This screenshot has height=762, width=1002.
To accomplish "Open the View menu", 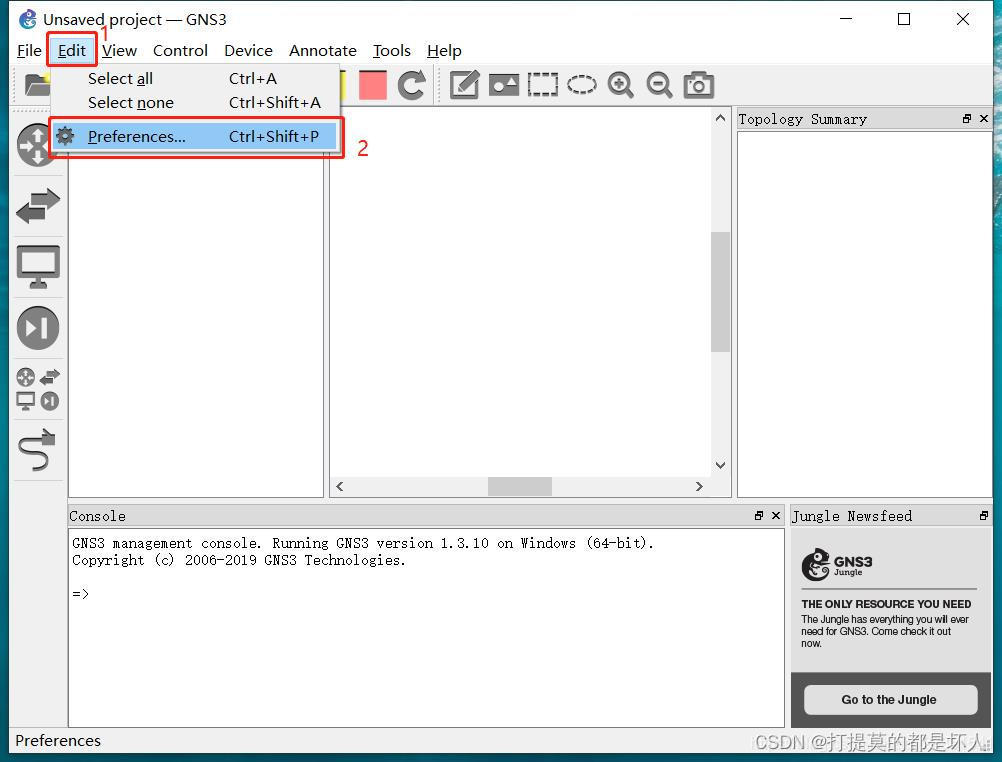I will coord(119,51).
